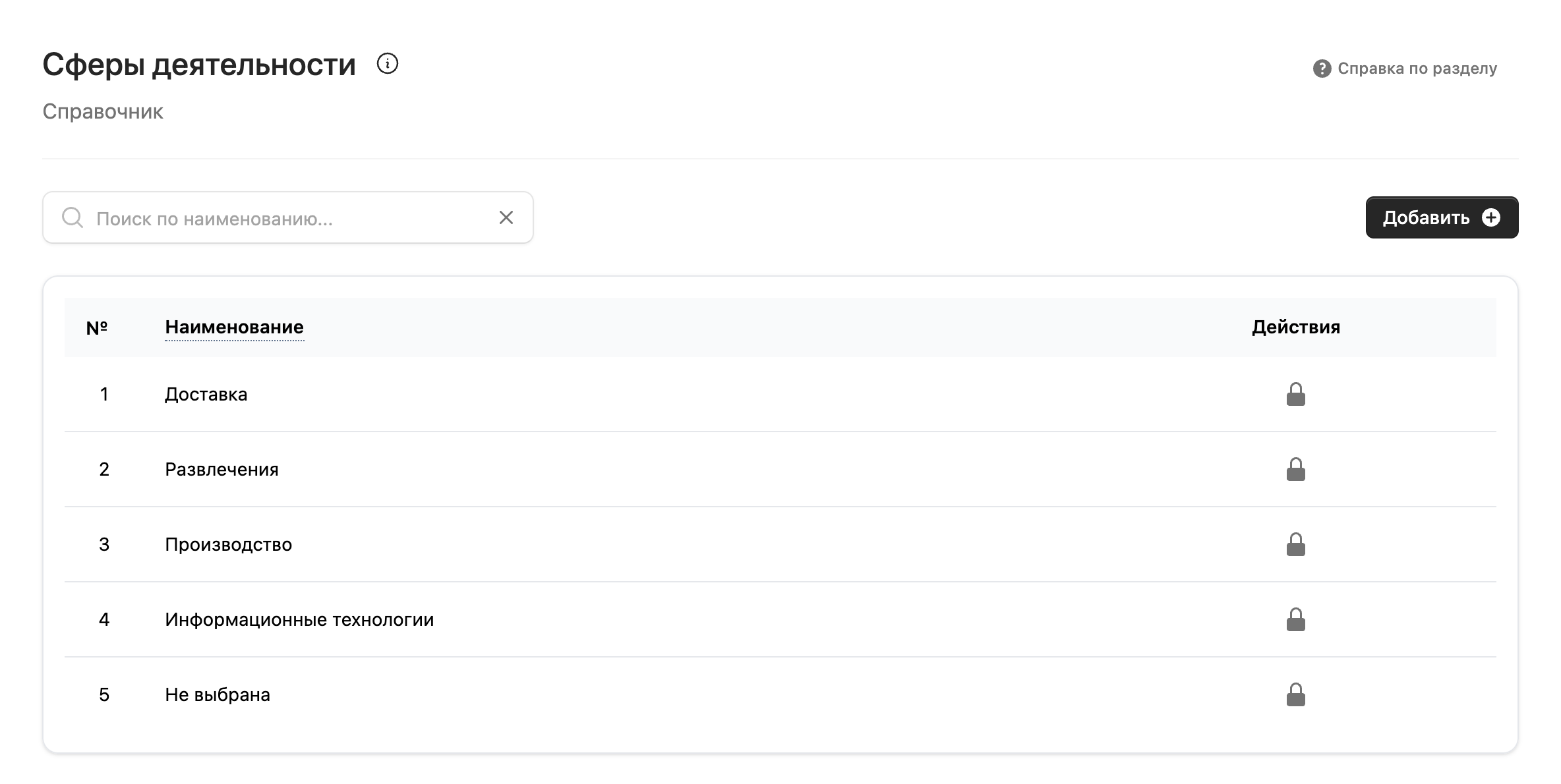This screenshot has height=784, width=1561.
Task: Select the Доставка row name
Action: pyautogui.click(x=206, y=394)
